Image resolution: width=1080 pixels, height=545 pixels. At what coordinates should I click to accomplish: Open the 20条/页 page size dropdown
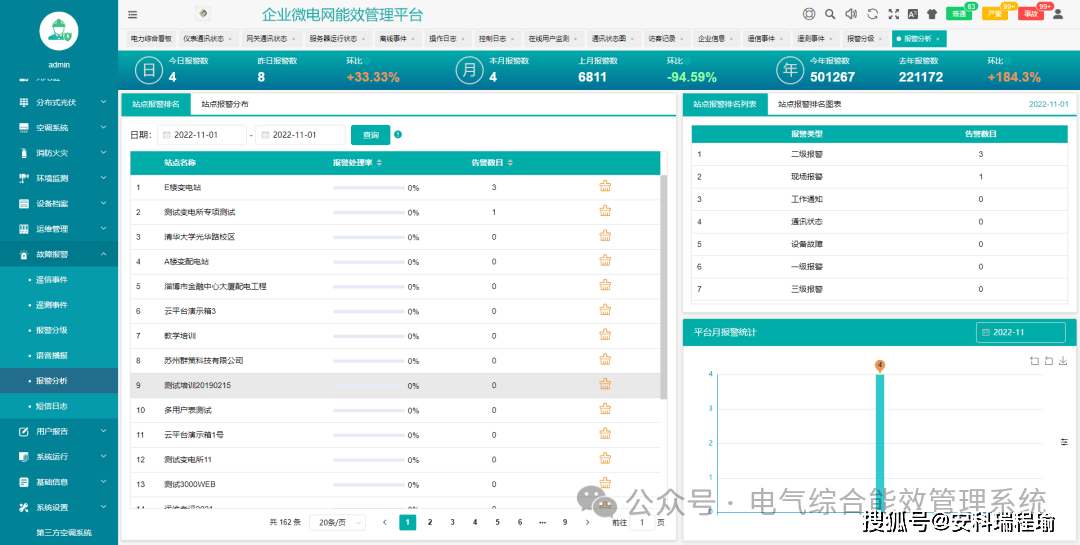tap(337, 522)
